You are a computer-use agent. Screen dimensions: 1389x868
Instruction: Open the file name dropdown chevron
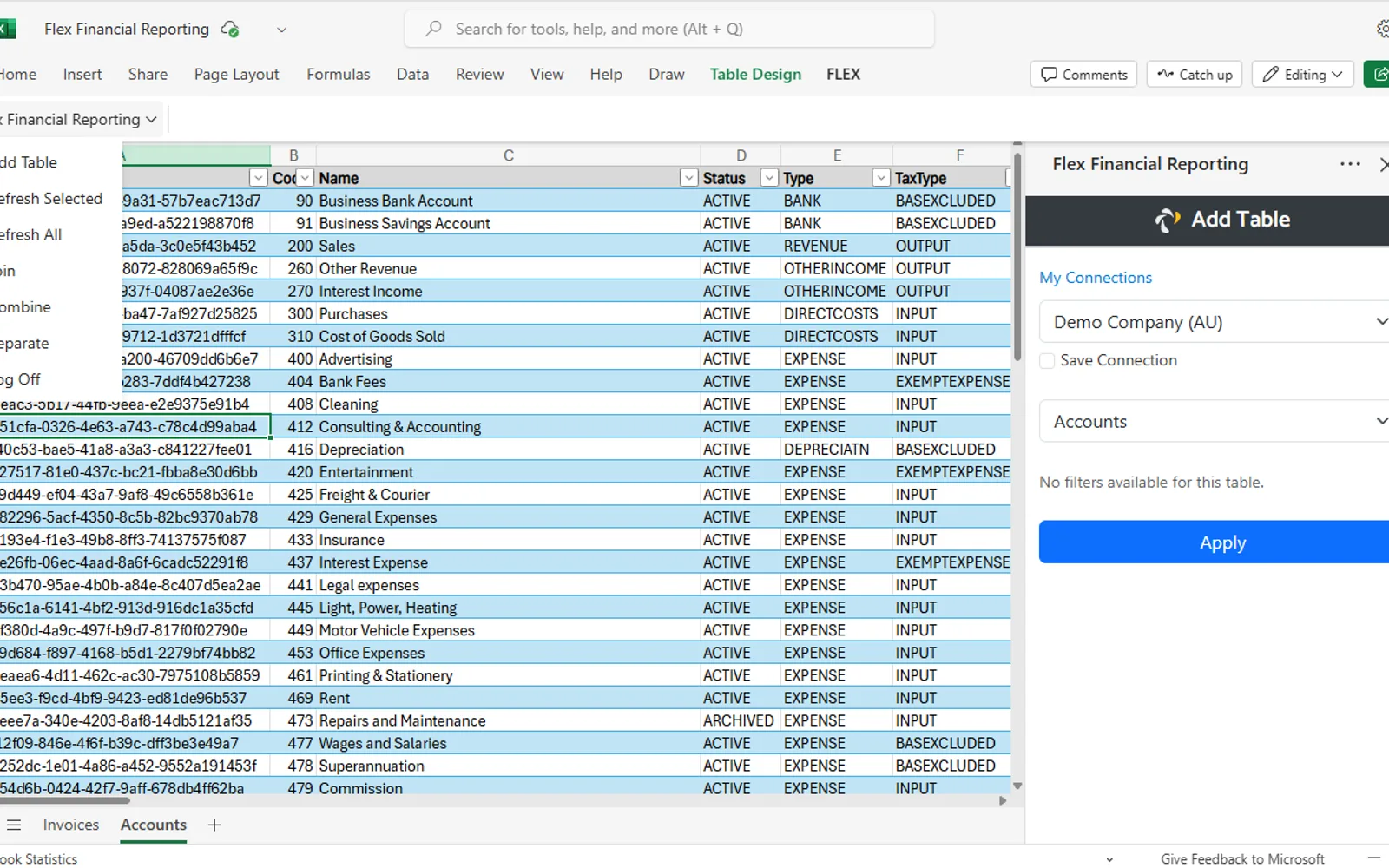point(281,30)
